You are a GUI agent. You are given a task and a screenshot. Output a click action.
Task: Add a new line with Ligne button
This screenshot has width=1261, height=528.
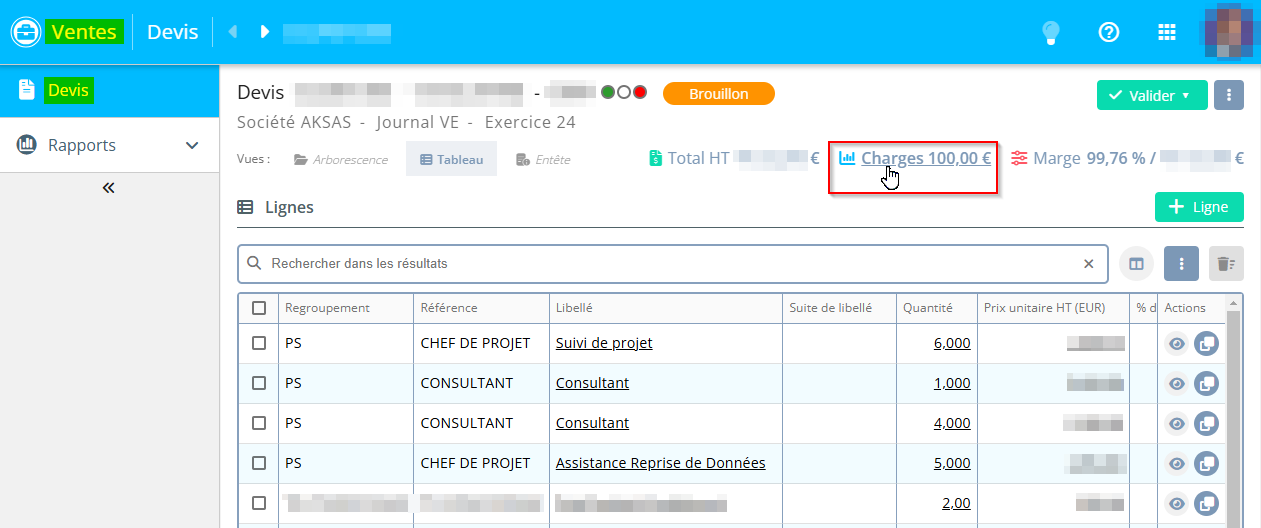point(1199,207)
